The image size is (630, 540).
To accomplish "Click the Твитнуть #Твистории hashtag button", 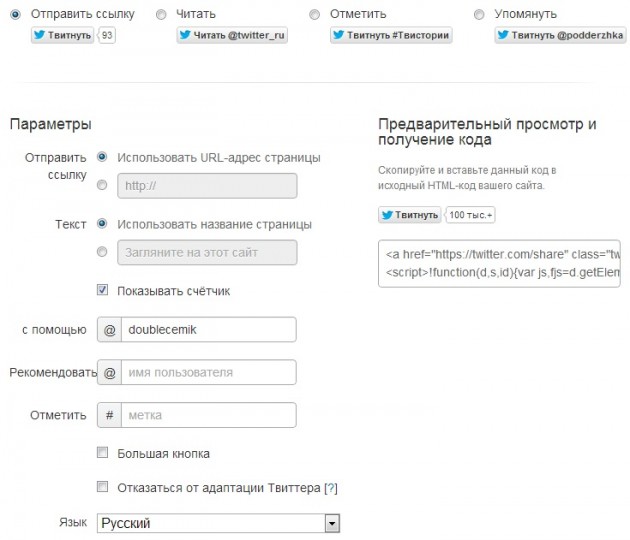I will coord(390,35).
